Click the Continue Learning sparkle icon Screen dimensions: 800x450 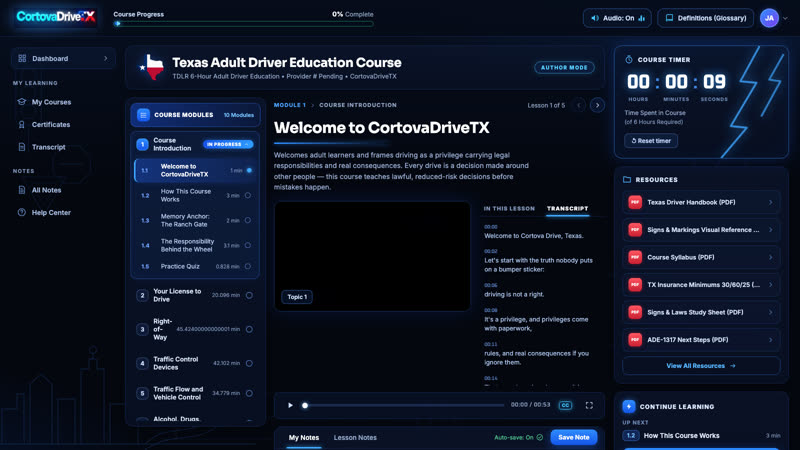629,407
